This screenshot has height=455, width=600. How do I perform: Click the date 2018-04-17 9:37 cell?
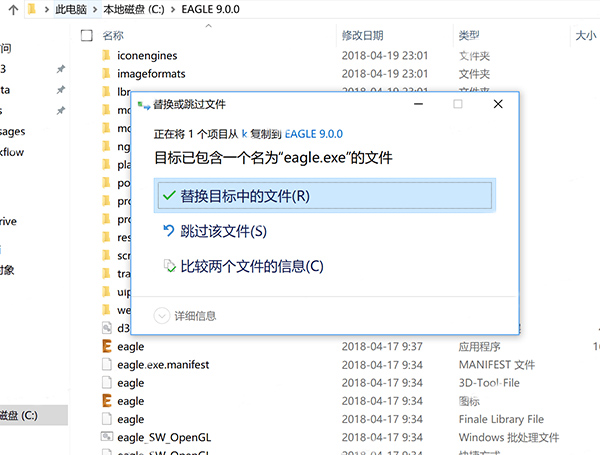point(382,347)
